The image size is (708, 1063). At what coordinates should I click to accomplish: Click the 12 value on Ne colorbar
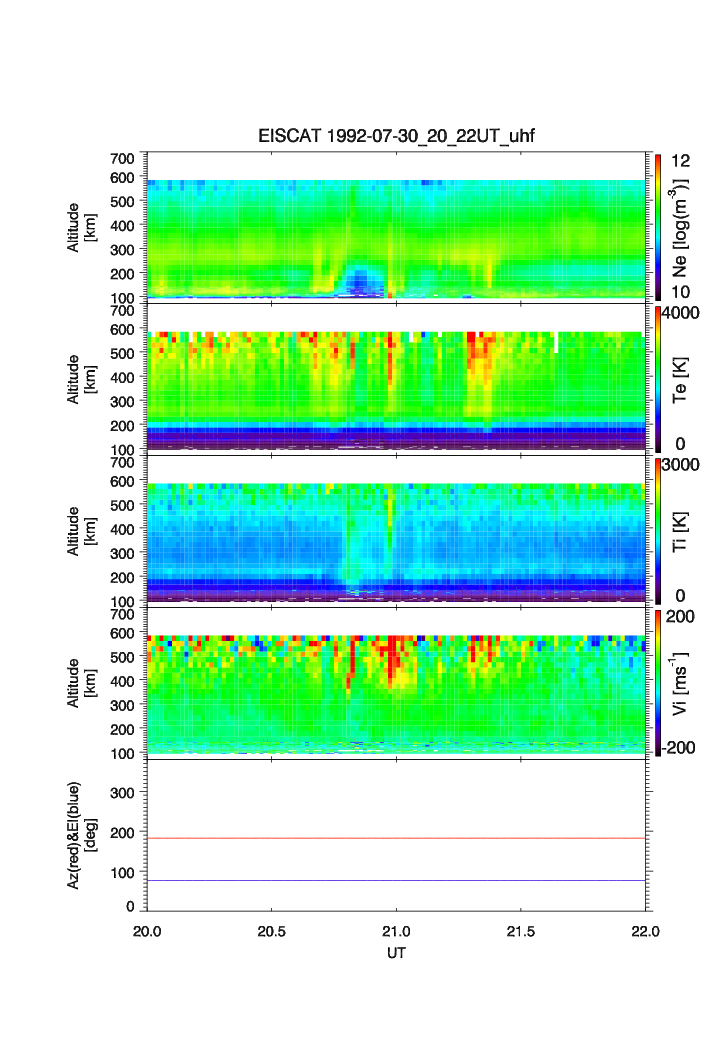[680, 161]
